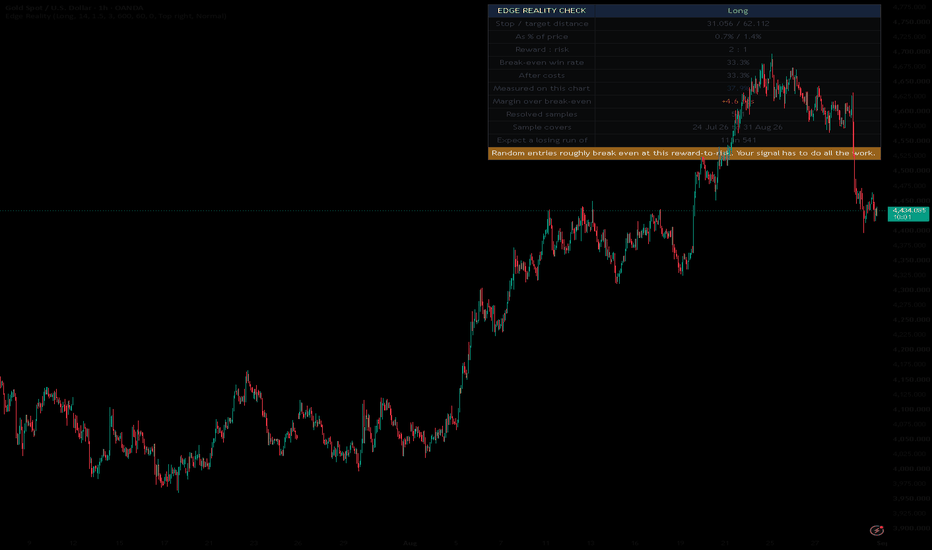Select the Stop / target distance row
The height and width of the screenshot is (550, 932).
click(684, 24)
